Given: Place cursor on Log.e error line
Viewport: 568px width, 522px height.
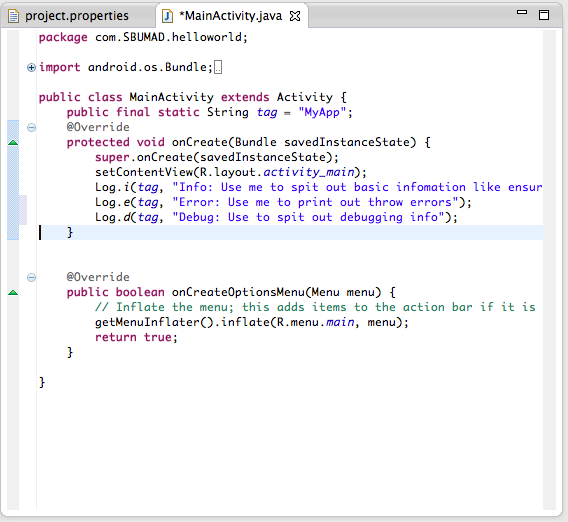Looking at the screenshot, I should coord(283,202).
